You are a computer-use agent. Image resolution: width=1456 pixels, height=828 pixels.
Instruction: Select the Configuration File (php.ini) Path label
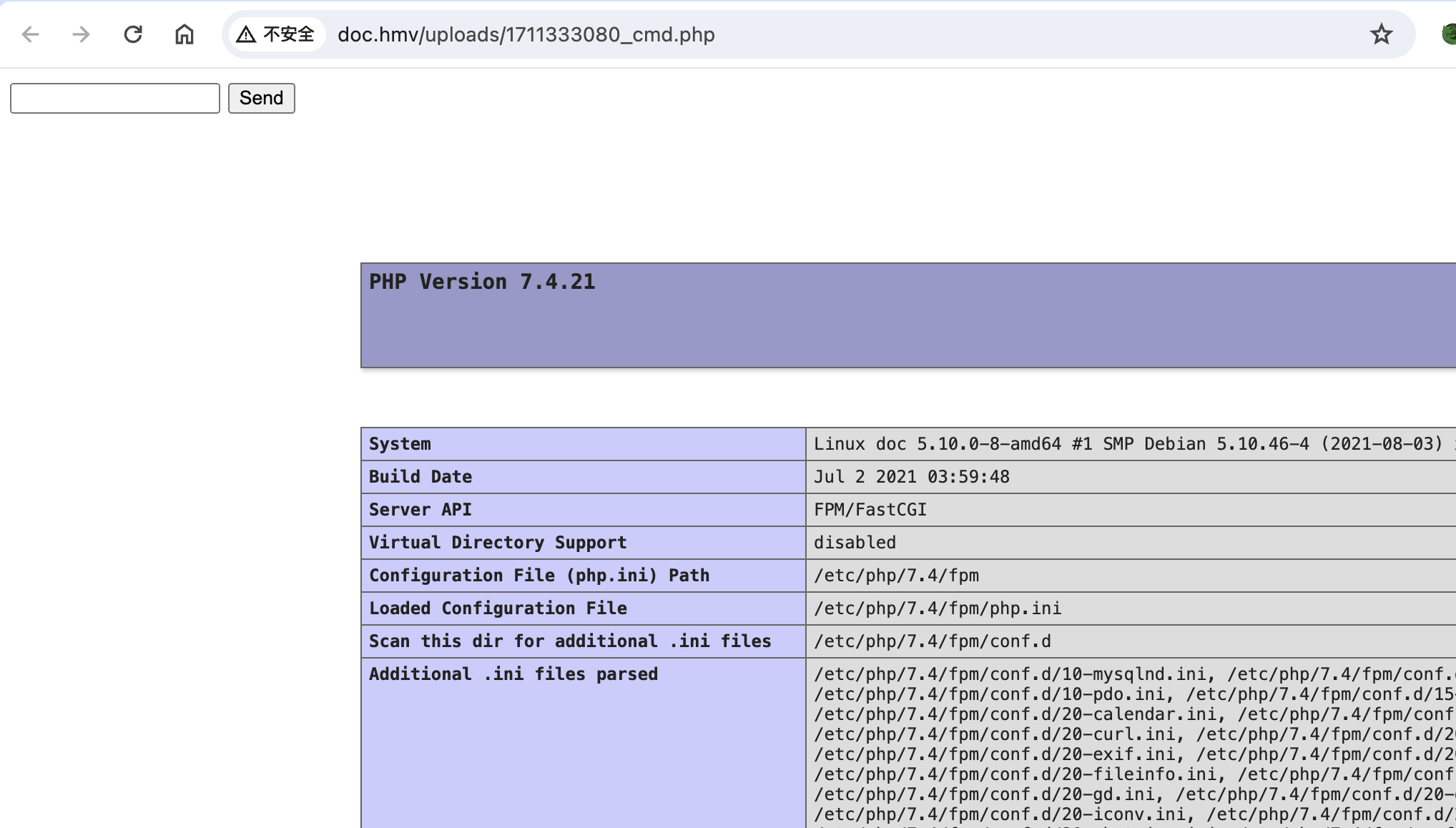[x=539, y=576]
